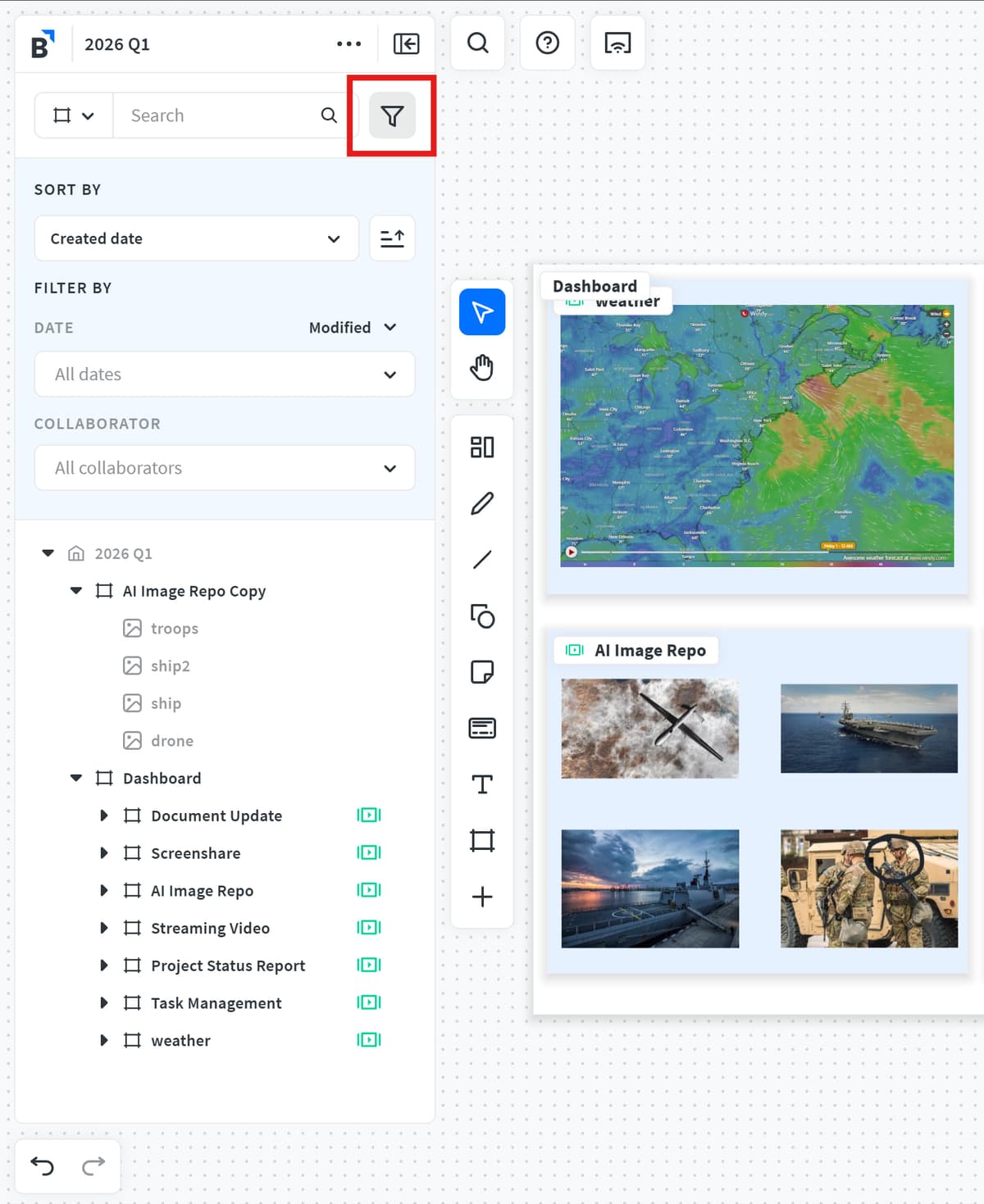
Task: Click the search magnifier in the field
Action: point(329,116)
